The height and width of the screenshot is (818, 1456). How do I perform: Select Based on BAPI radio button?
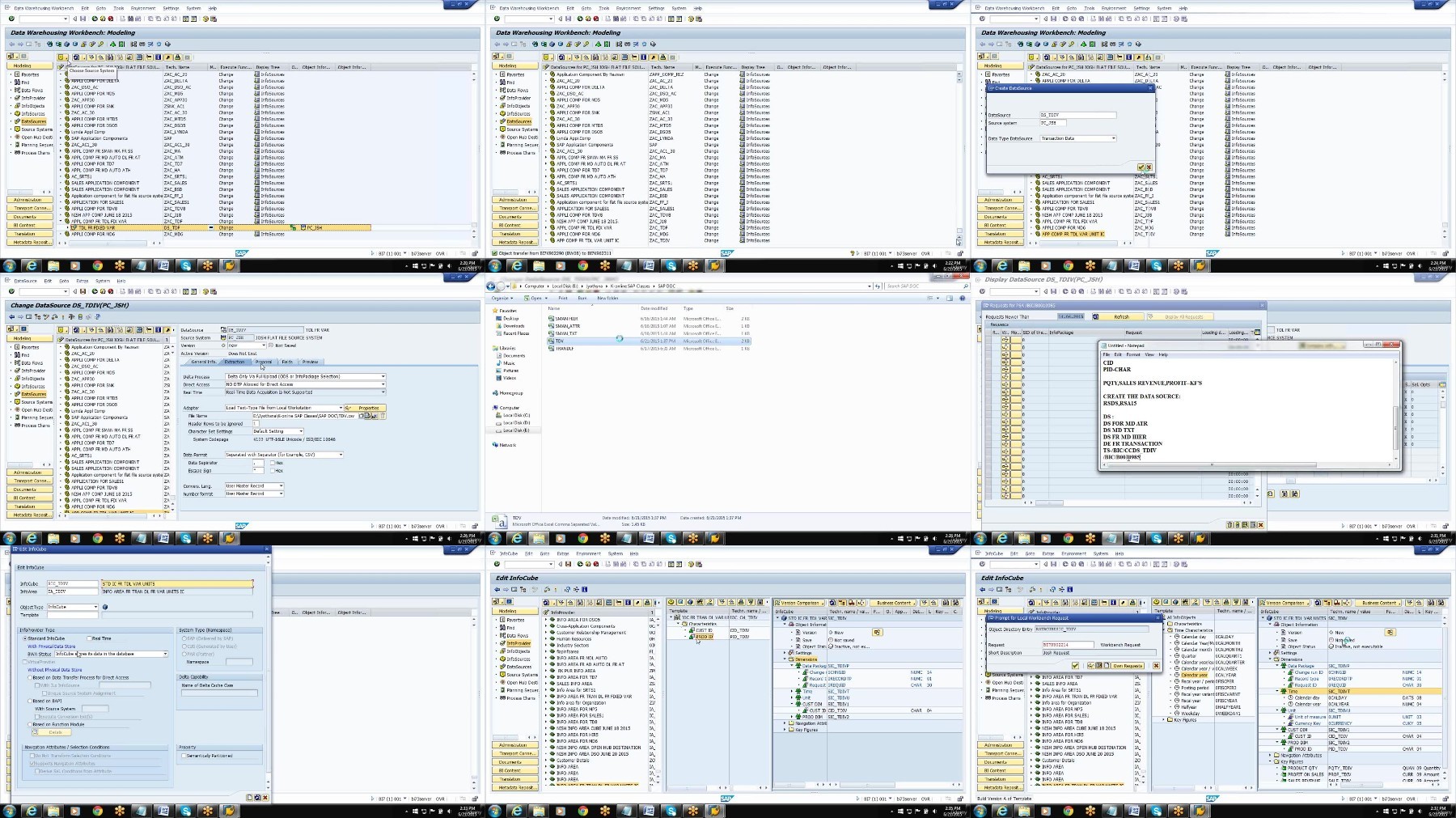coord(30,701)
